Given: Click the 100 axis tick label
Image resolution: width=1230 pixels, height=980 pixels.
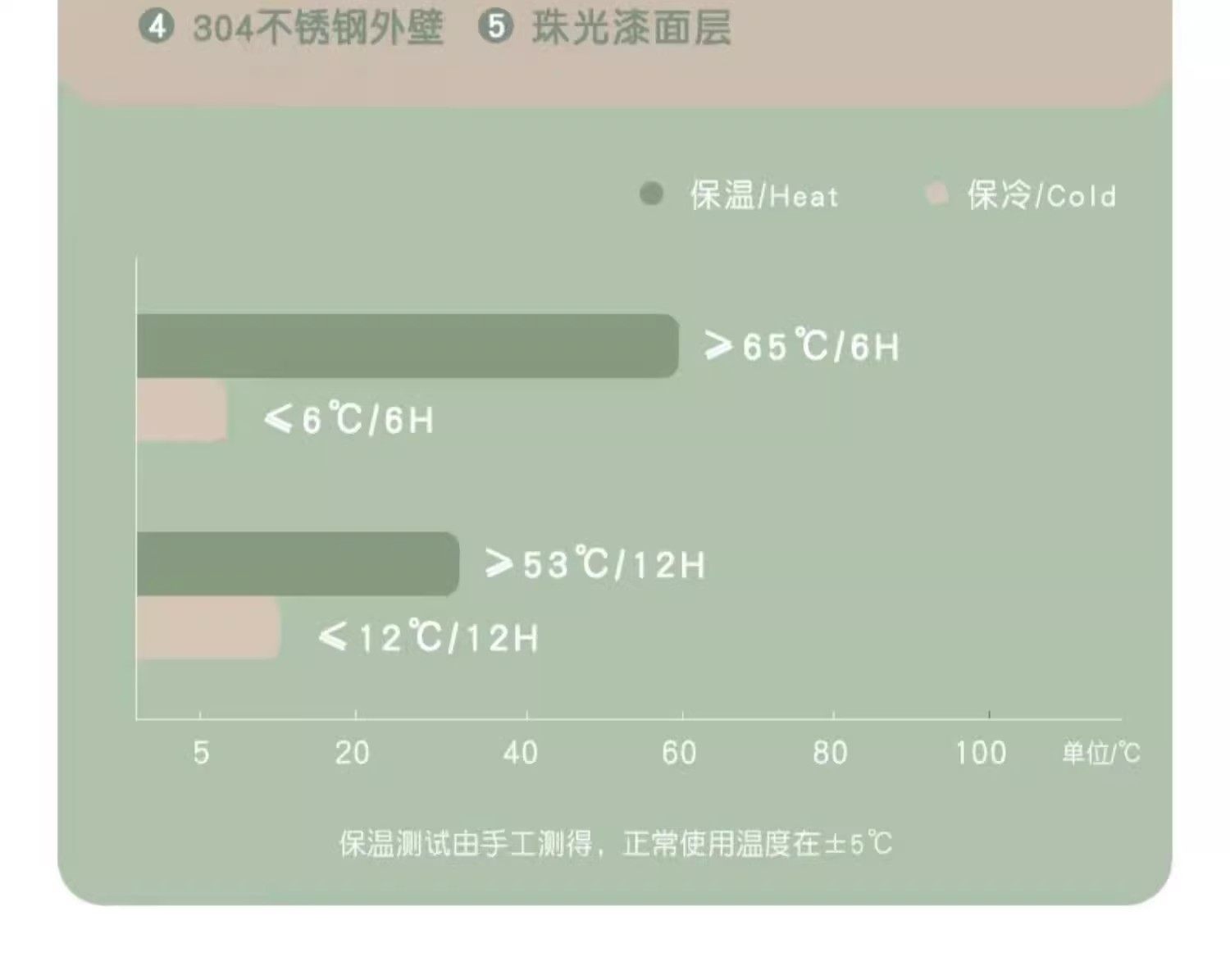Looking at the screenshot, I should click(981, 753).
